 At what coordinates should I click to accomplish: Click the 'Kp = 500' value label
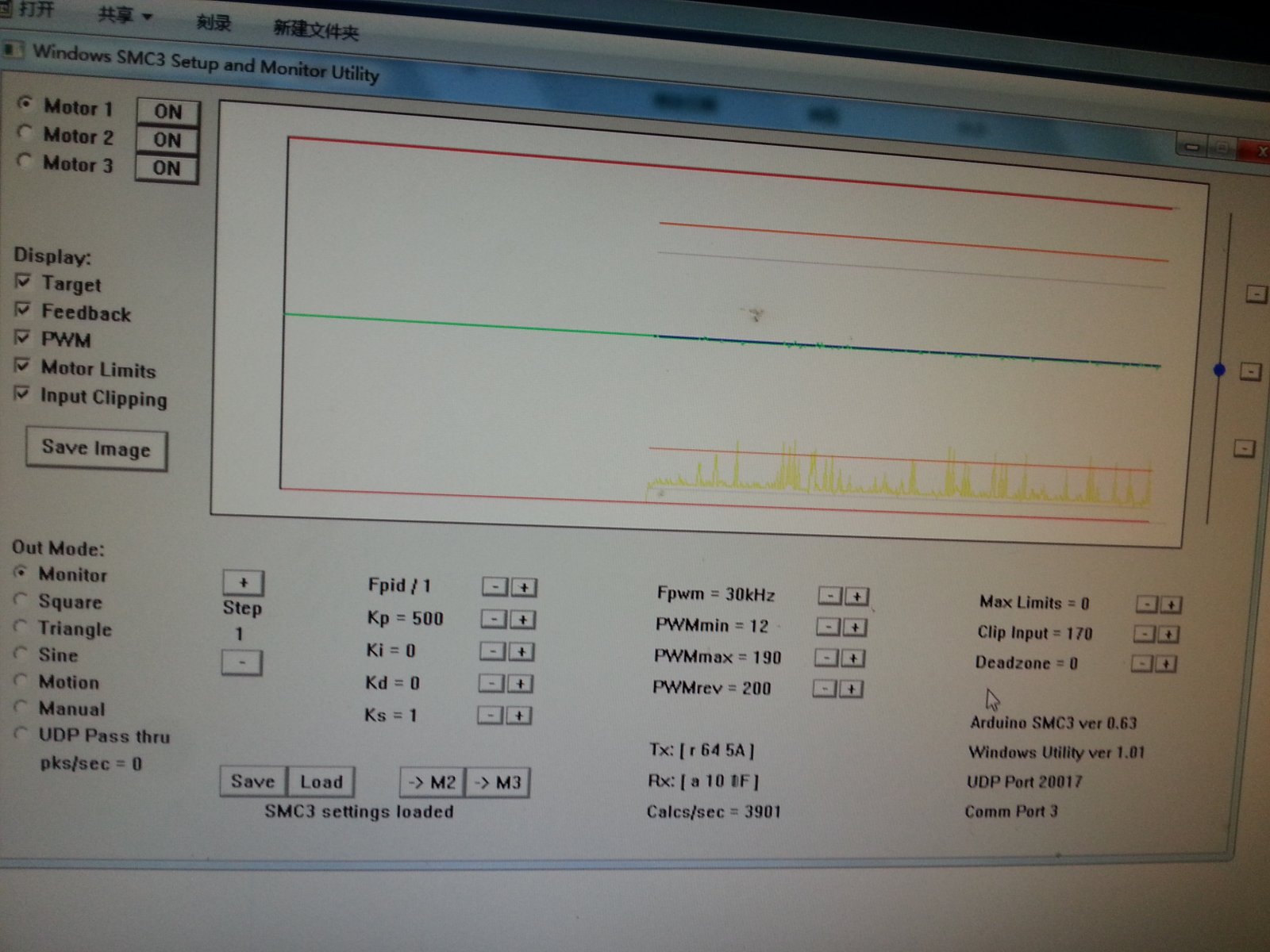pos(405,618)
